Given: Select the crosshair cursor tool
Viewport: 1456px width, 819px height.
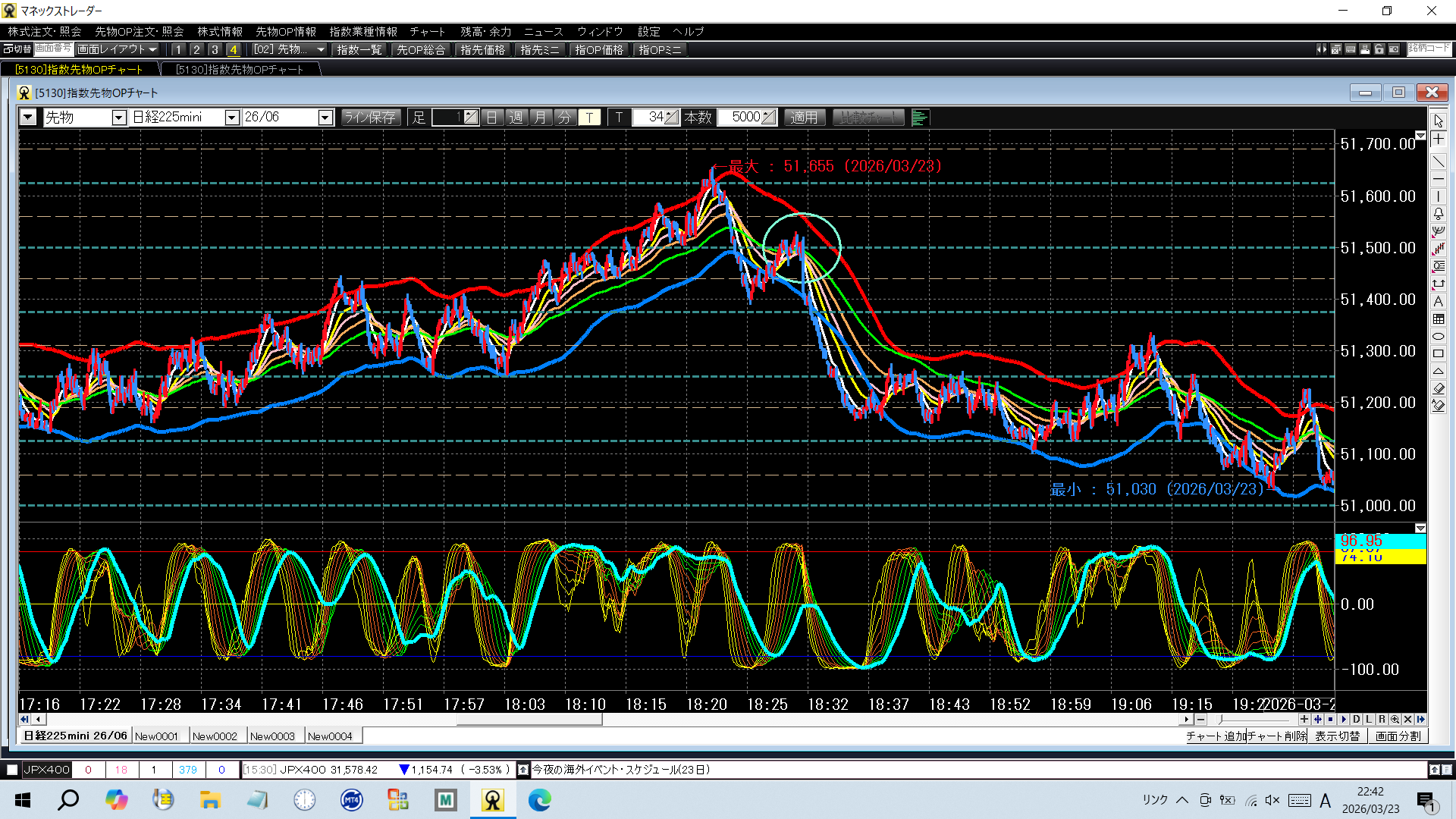Looking at the screenshot, I should point(1438,140).
